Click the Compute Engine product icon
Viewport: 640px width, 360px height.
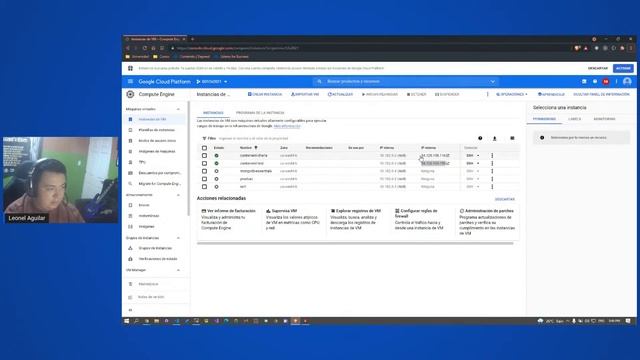click(x=130, y=94)
